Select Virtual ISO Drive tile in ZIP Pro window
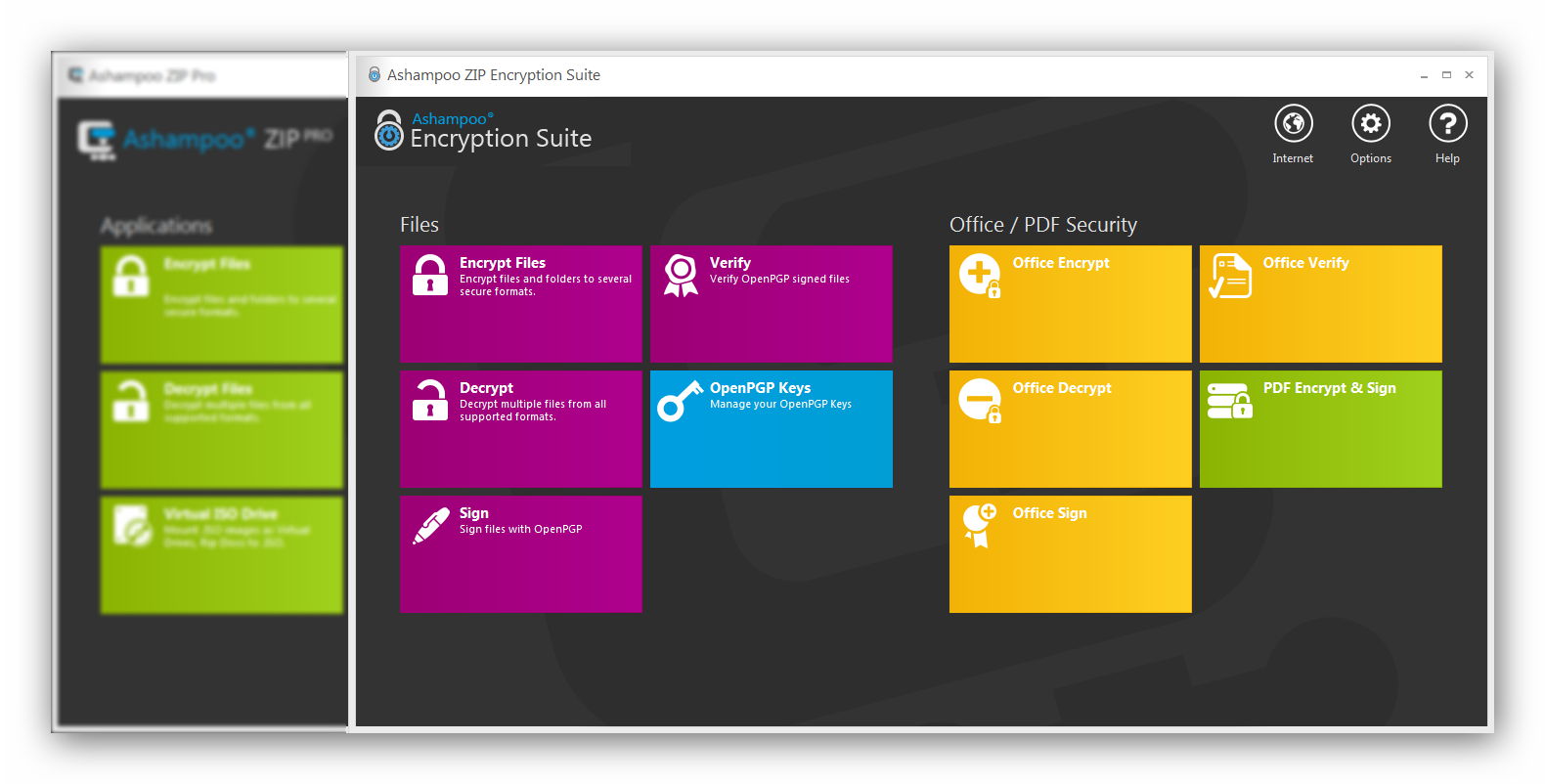Image resolution: width=1545 pixels, height=784 pixels. tap(222, 554)
